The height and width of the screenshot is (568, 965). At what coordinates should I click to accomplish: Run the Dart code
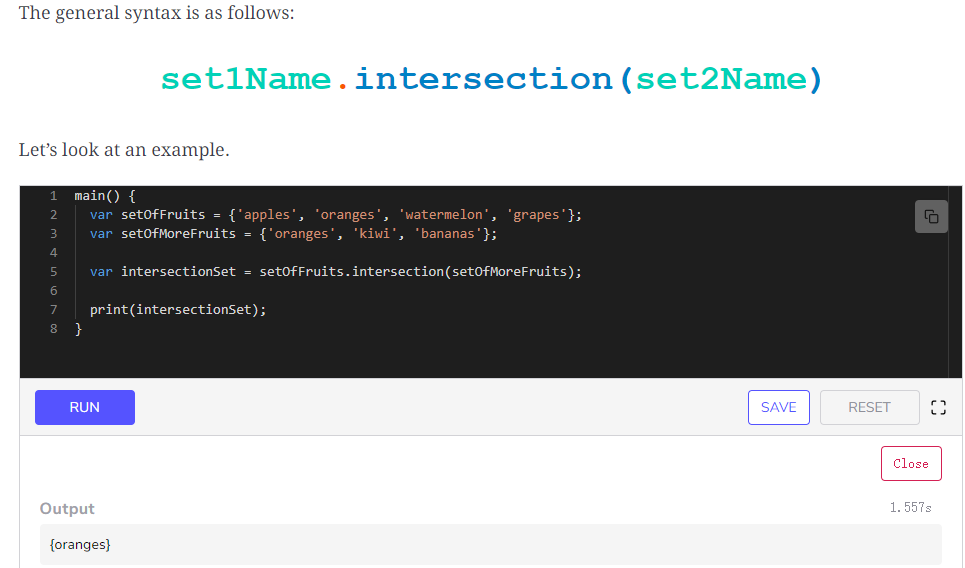point(85,407)
